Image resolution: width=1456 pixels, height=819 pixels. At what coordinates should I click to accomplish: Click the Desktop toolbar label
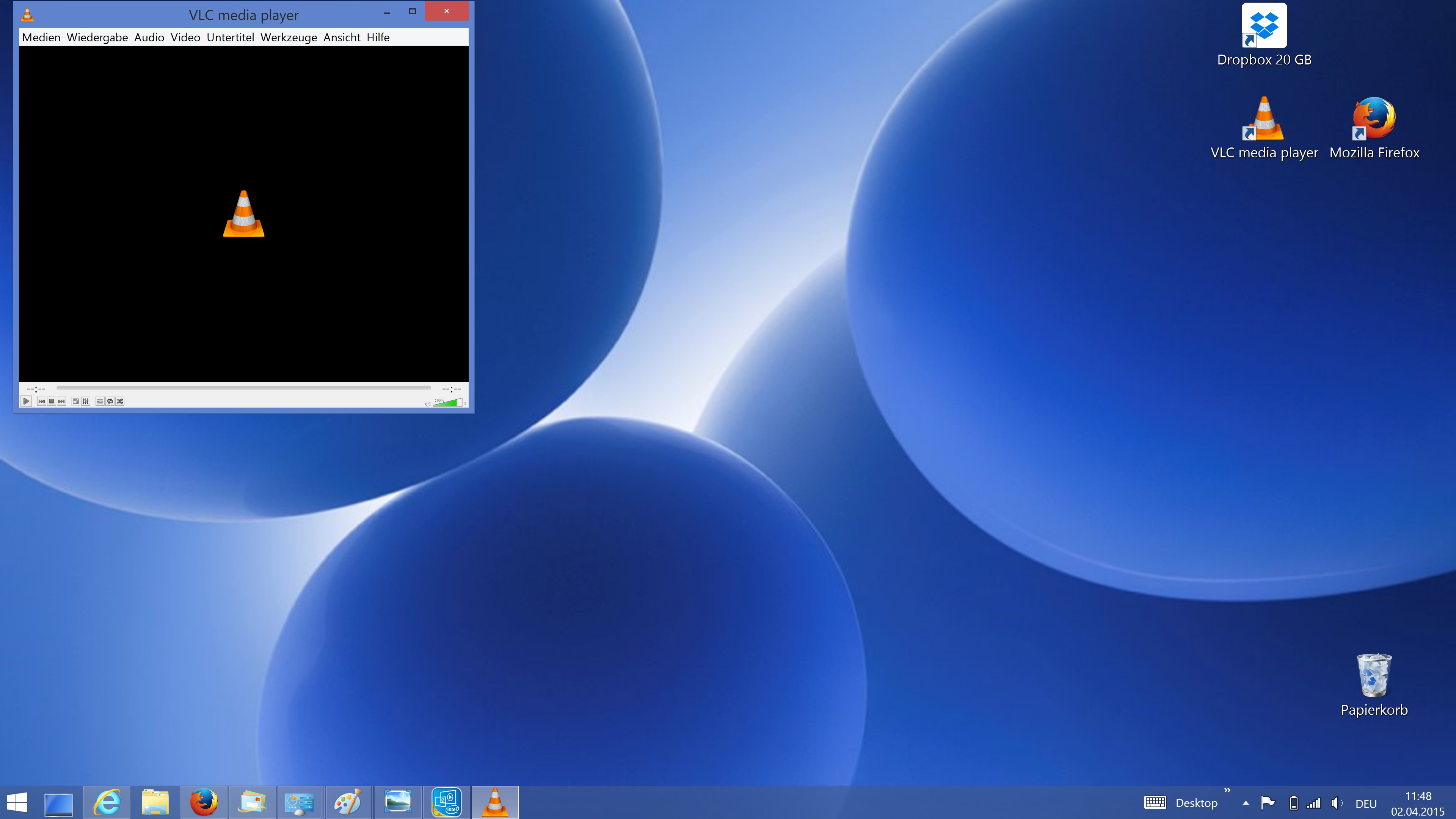[1196, 803]
